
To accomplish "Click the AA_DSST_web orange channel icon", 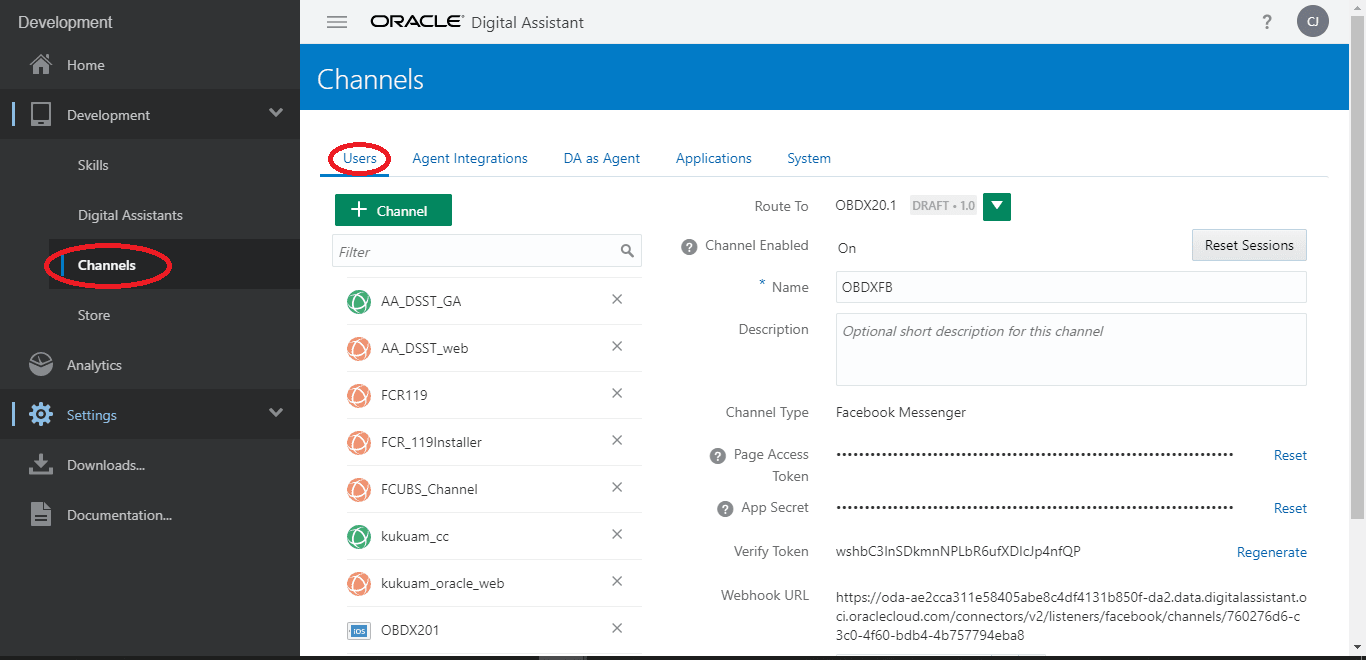I will pos(359,348).
